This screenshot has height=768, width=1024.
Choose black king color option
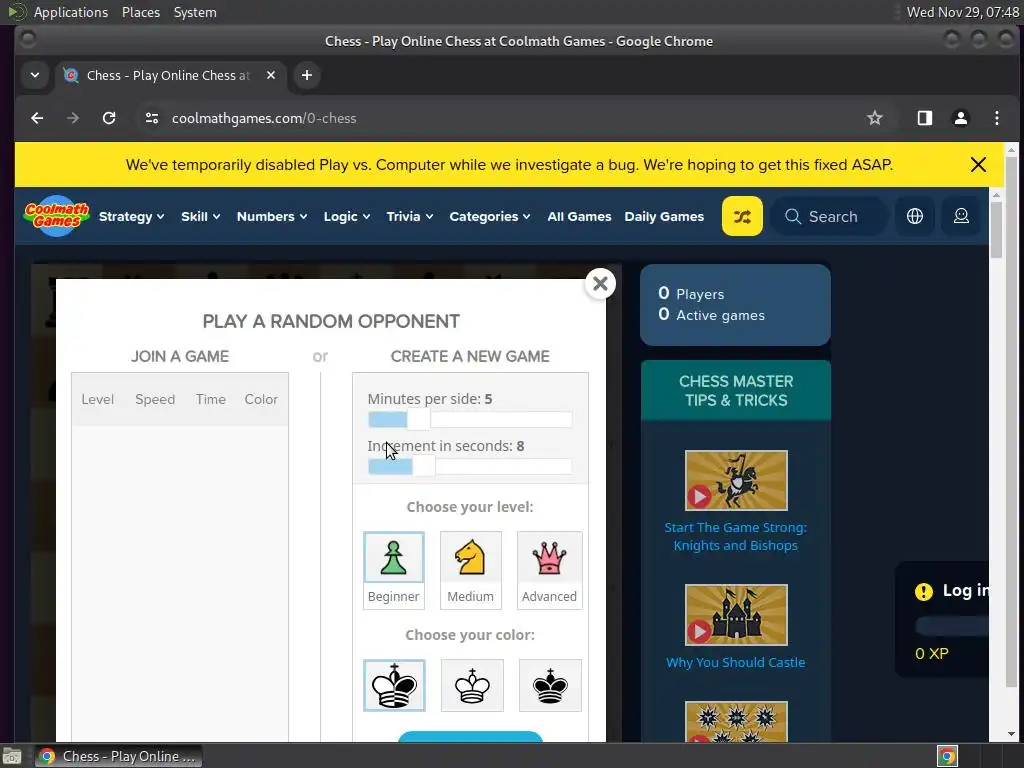550,685
